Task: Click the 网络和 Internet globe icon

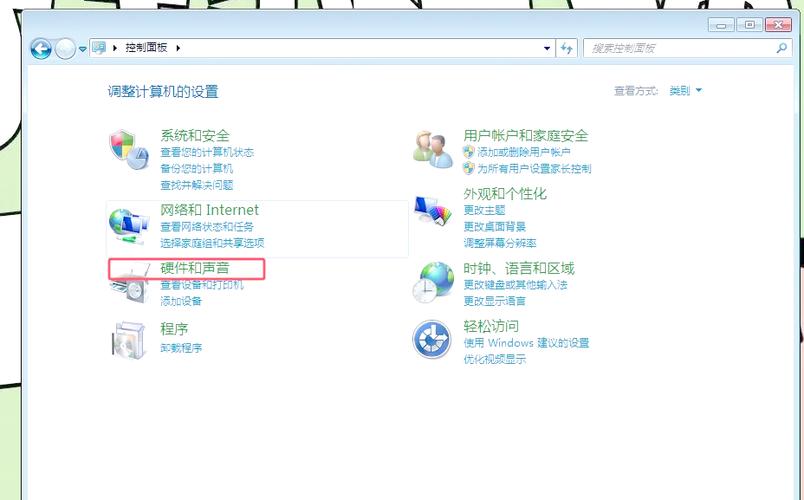Action: click(127, 226)
